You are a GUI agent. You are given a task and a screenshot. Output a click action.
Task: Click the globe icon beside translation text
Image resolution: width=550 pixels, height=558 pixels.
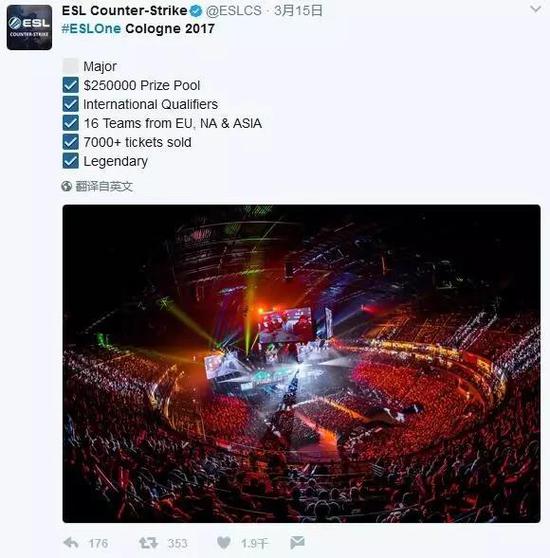pyautogui.click(x=67, y=186)
